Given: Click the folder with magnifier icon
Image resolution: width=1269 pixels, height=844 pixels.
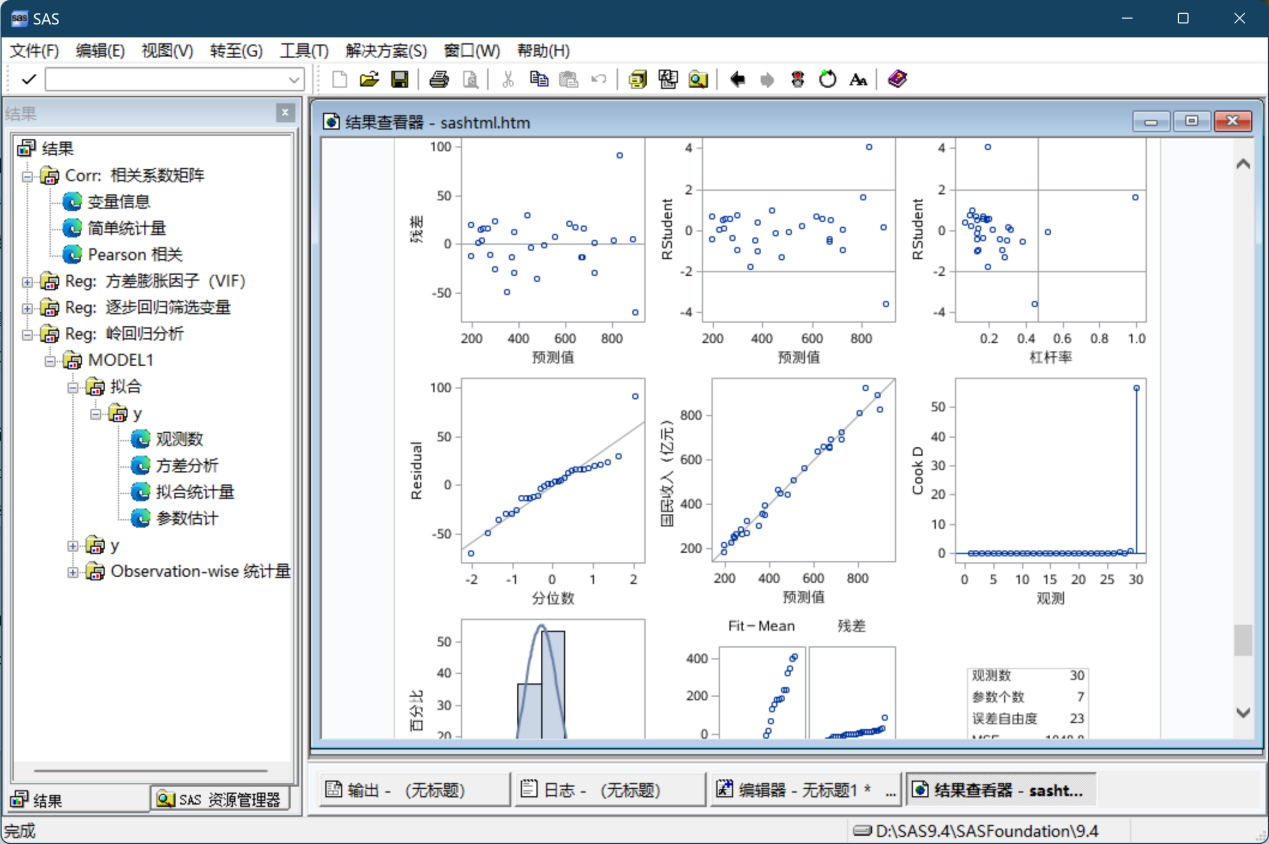Looking at the screenshot, I should click(698, 79).
